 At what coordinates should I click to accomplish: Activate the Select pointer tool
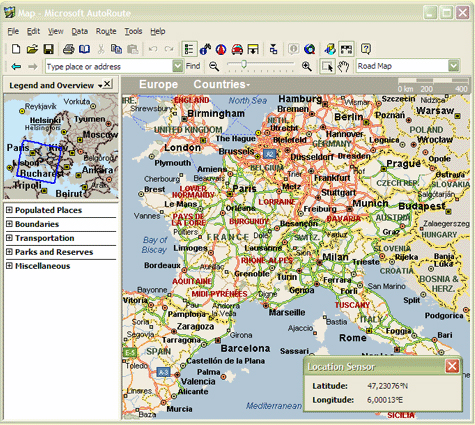point(327,66)
